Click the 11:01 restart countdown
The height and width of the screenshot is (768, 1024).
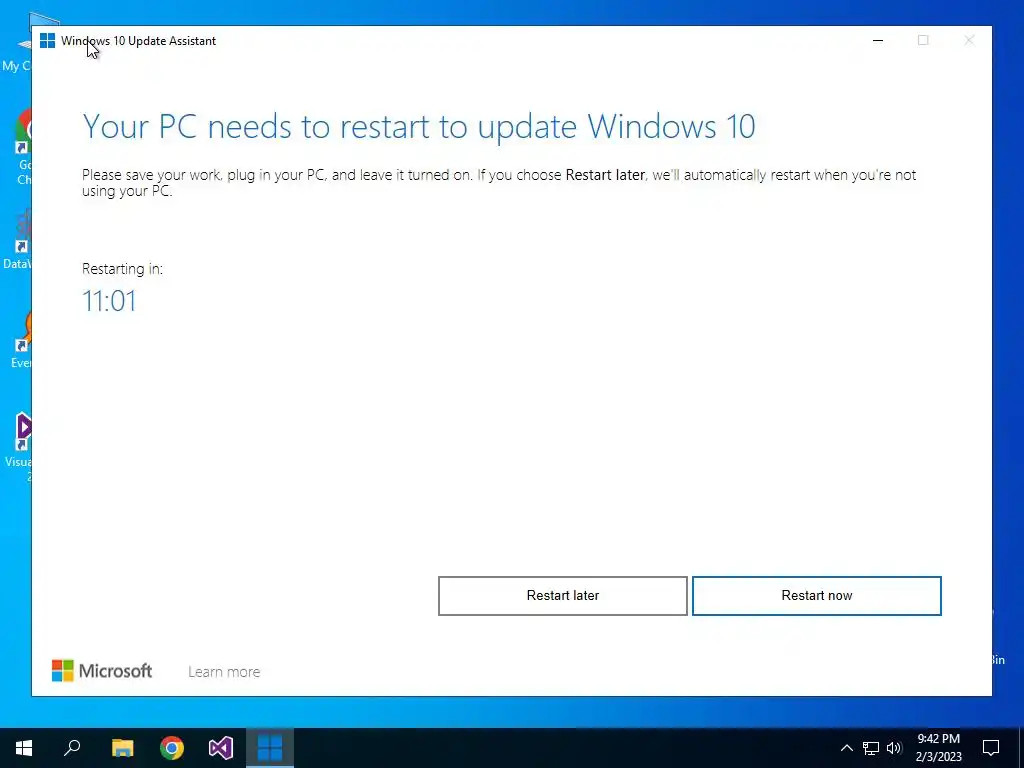click(x=109, y=301)
